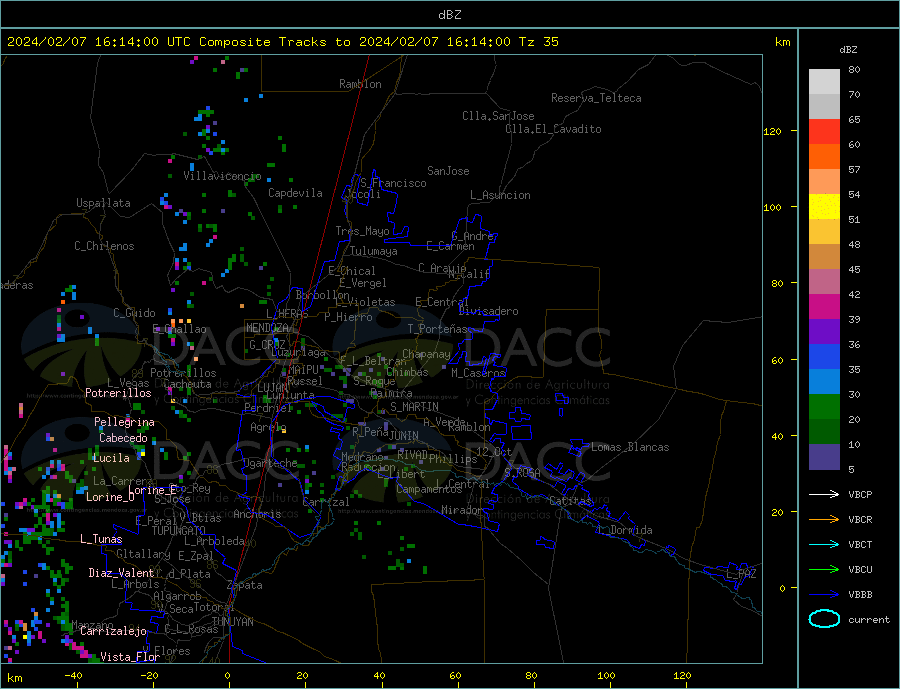Click the Divisadero map label
Image resolution: width=900 pixels, height=689 pixels.
tap(488, 311)
